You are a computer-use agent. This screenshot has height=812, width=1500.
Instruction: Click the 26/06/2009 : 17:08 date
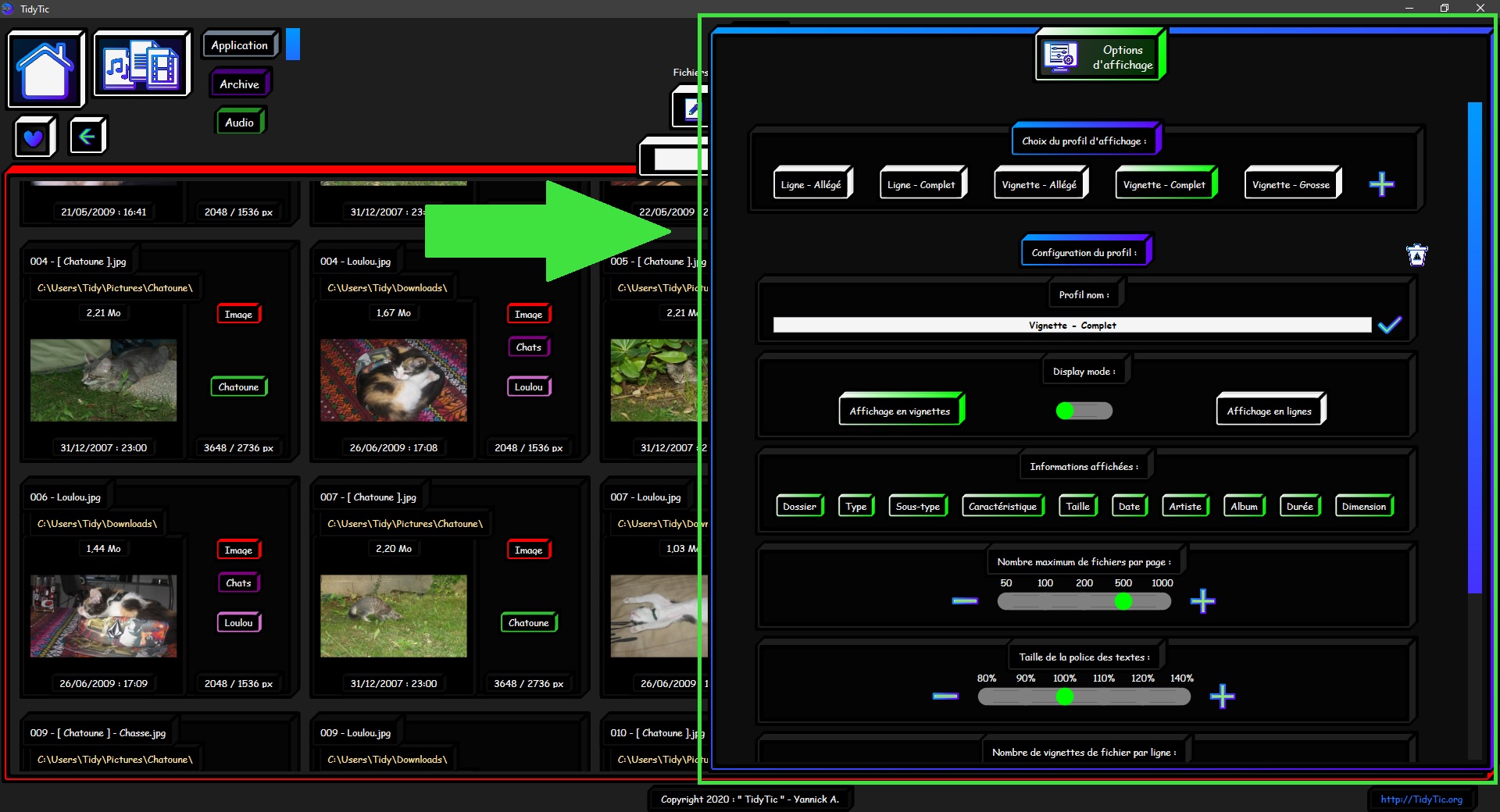click(x=394, y=447)
